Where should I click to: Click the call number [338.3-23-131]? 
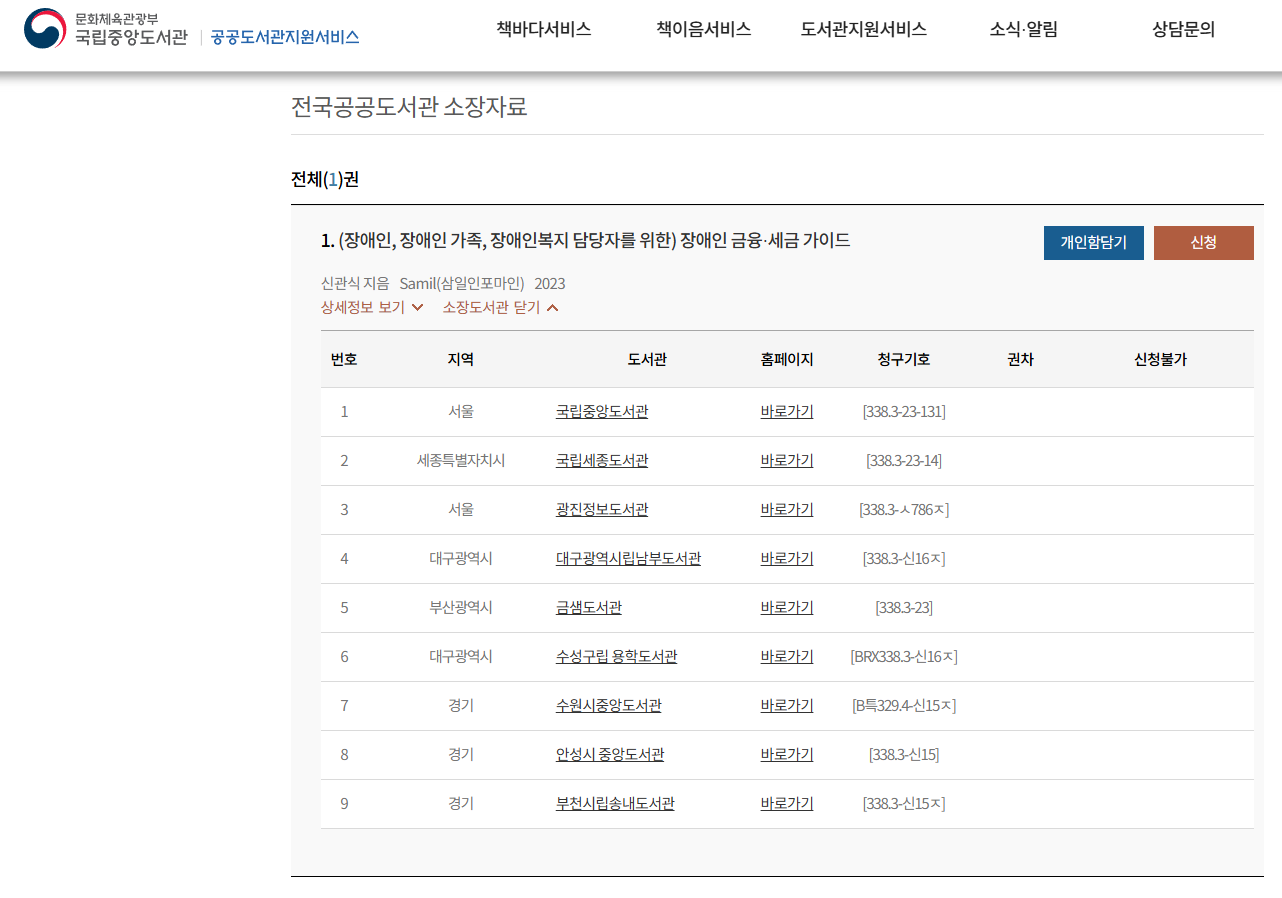[x=904, y=411]
